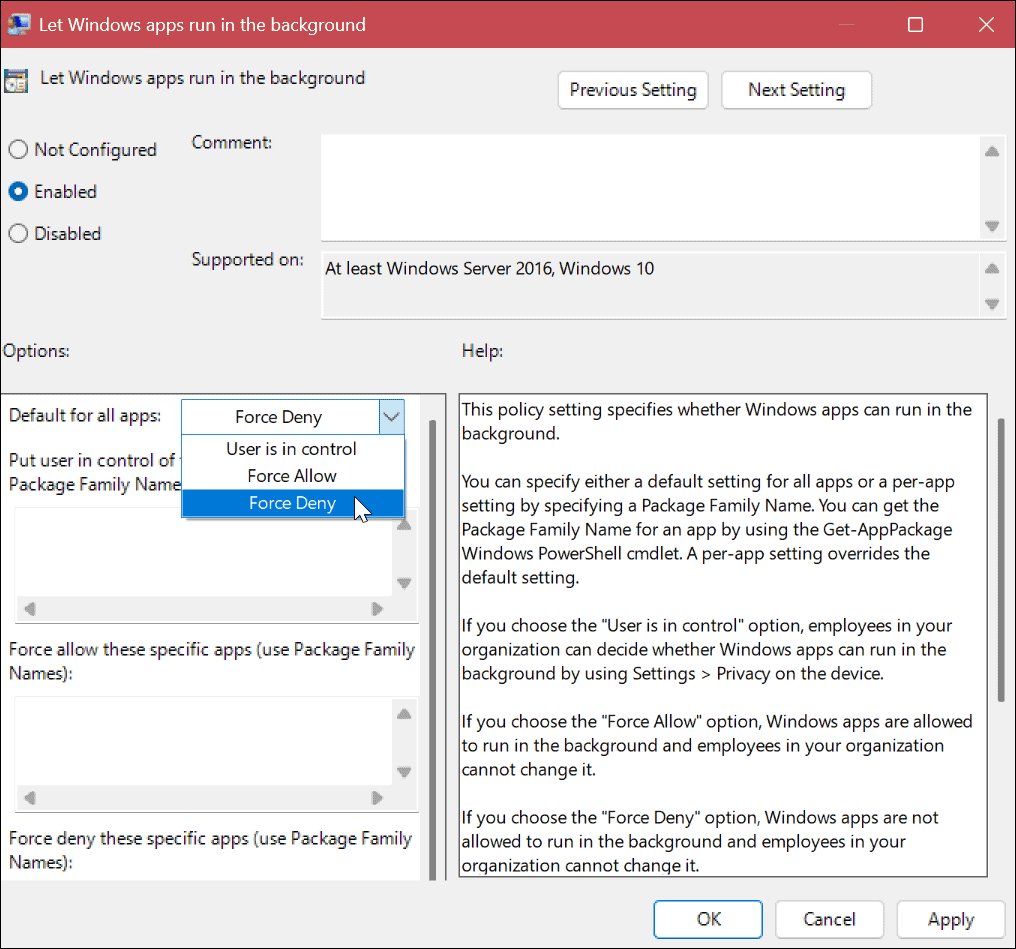
Task: Click the policy setting icon beside the heading
Action: [16, 82]
